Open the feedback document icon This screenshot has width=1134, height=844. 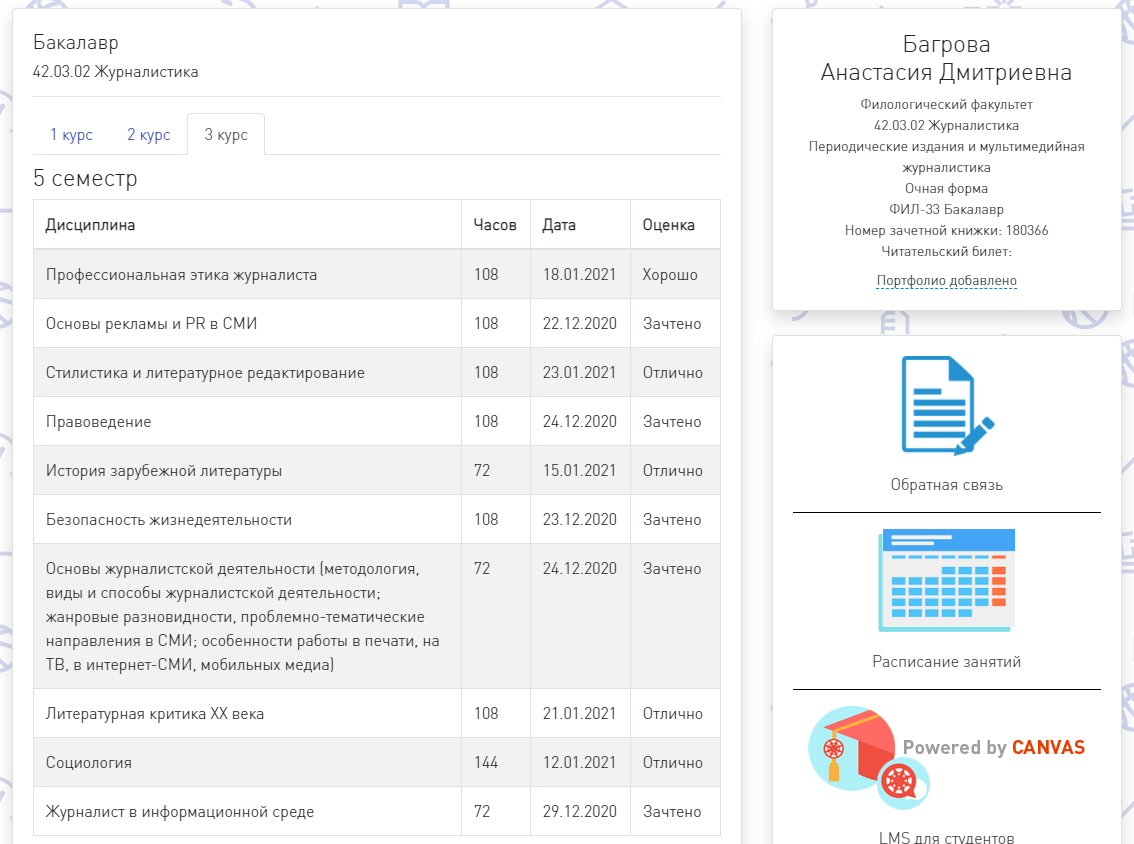(946, 405)
